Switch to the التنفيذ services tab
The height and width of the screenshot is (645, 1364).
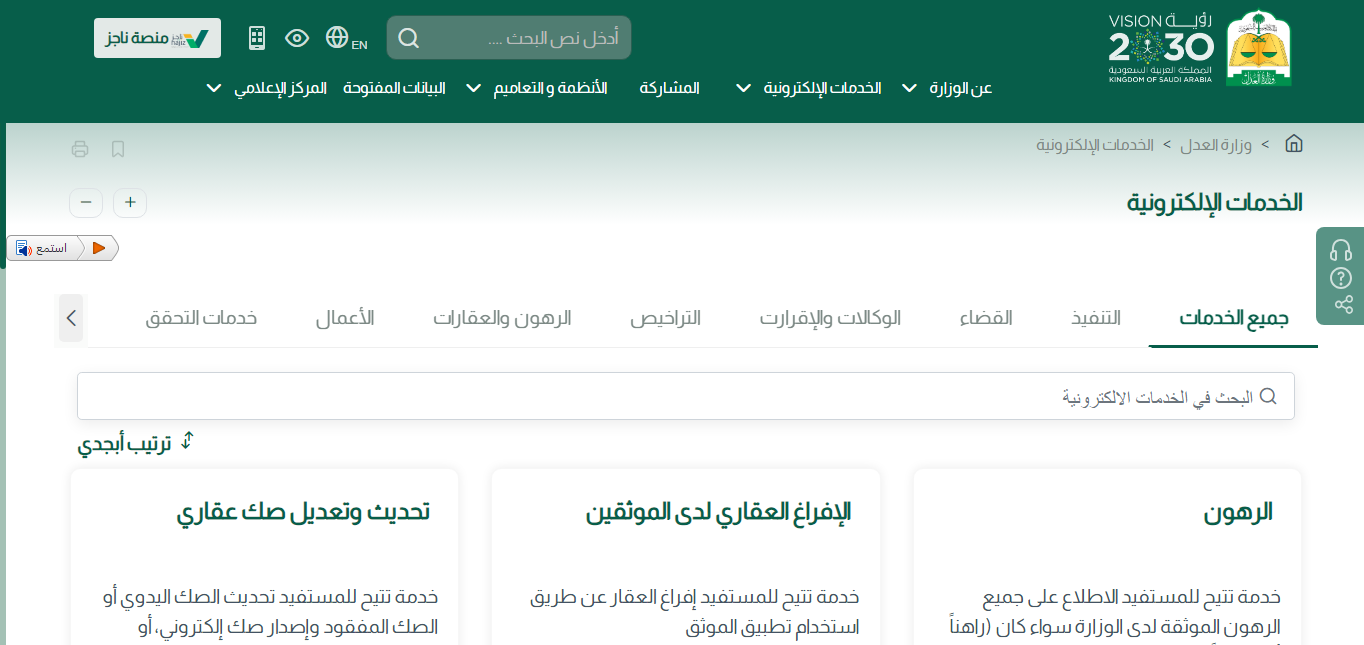tap(1096, 319)
